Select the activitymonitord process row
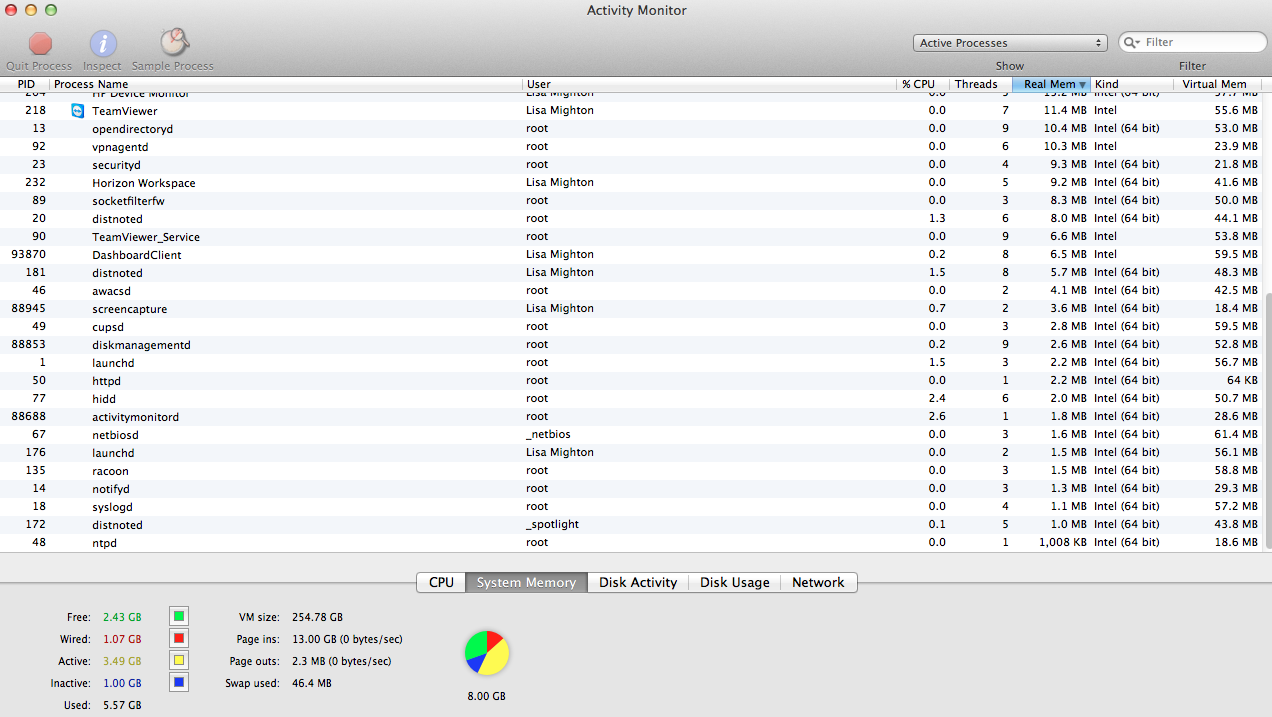The image size is (1272, 717). click(x=631, y=417)
